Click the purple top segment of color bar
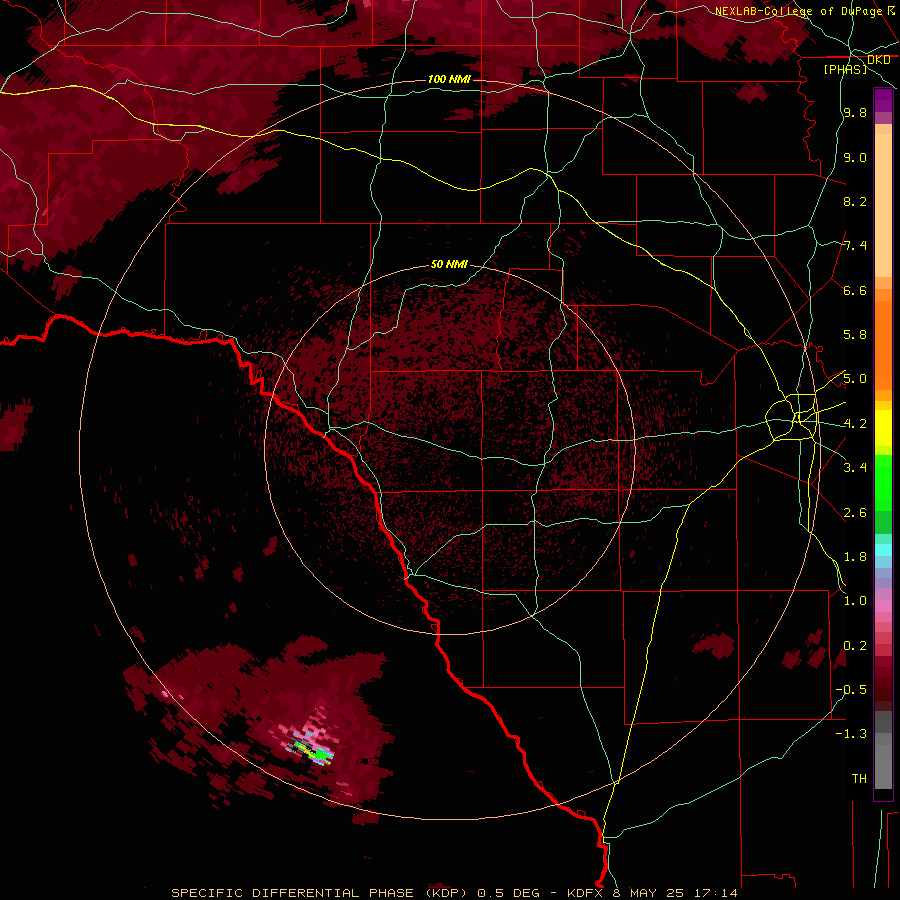The image size is (900, 900). pyautogui.click(x=883, y=100)
